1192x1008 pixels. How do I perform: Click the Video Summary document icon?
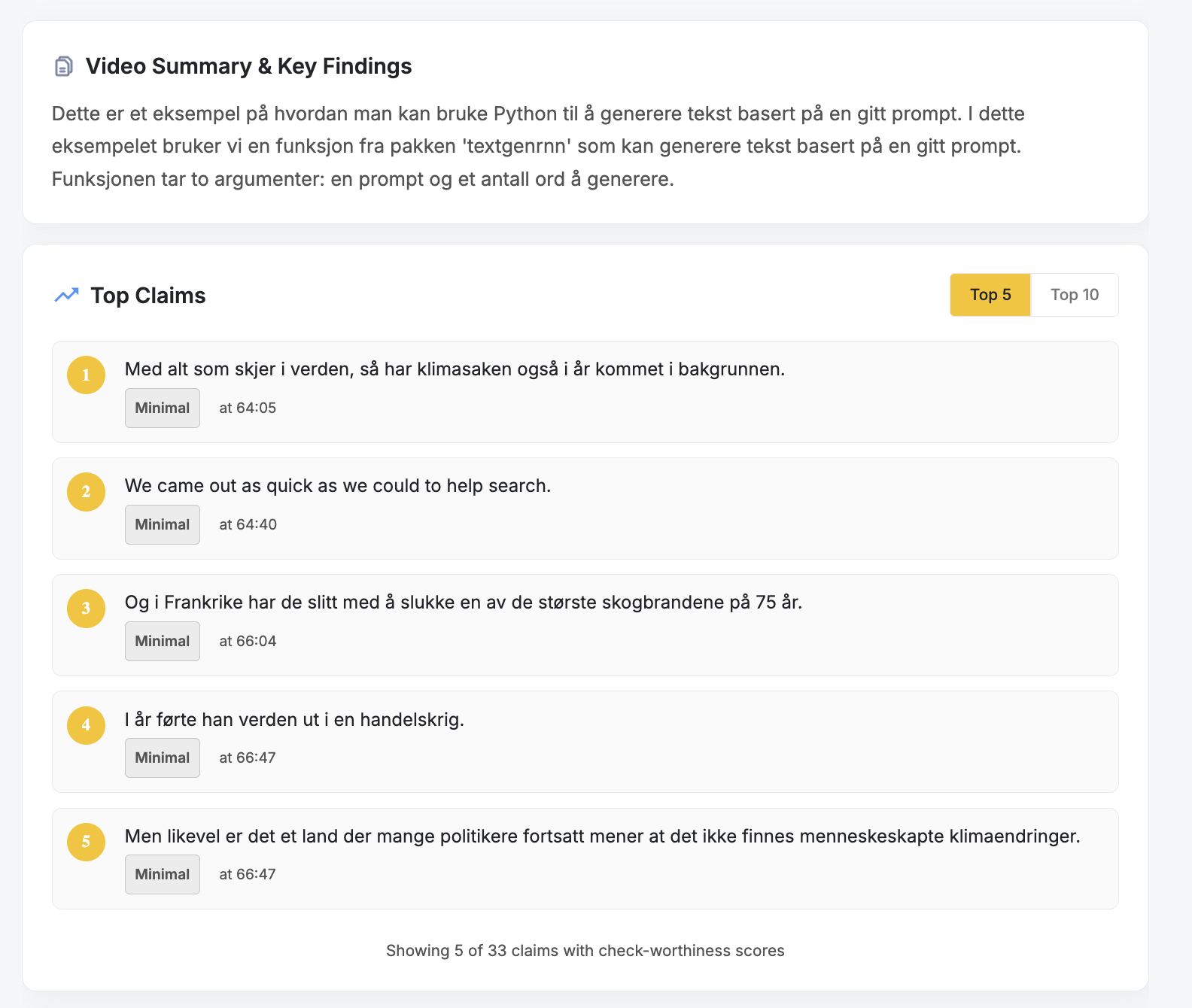pyautogui.click(x=62, y=66)
